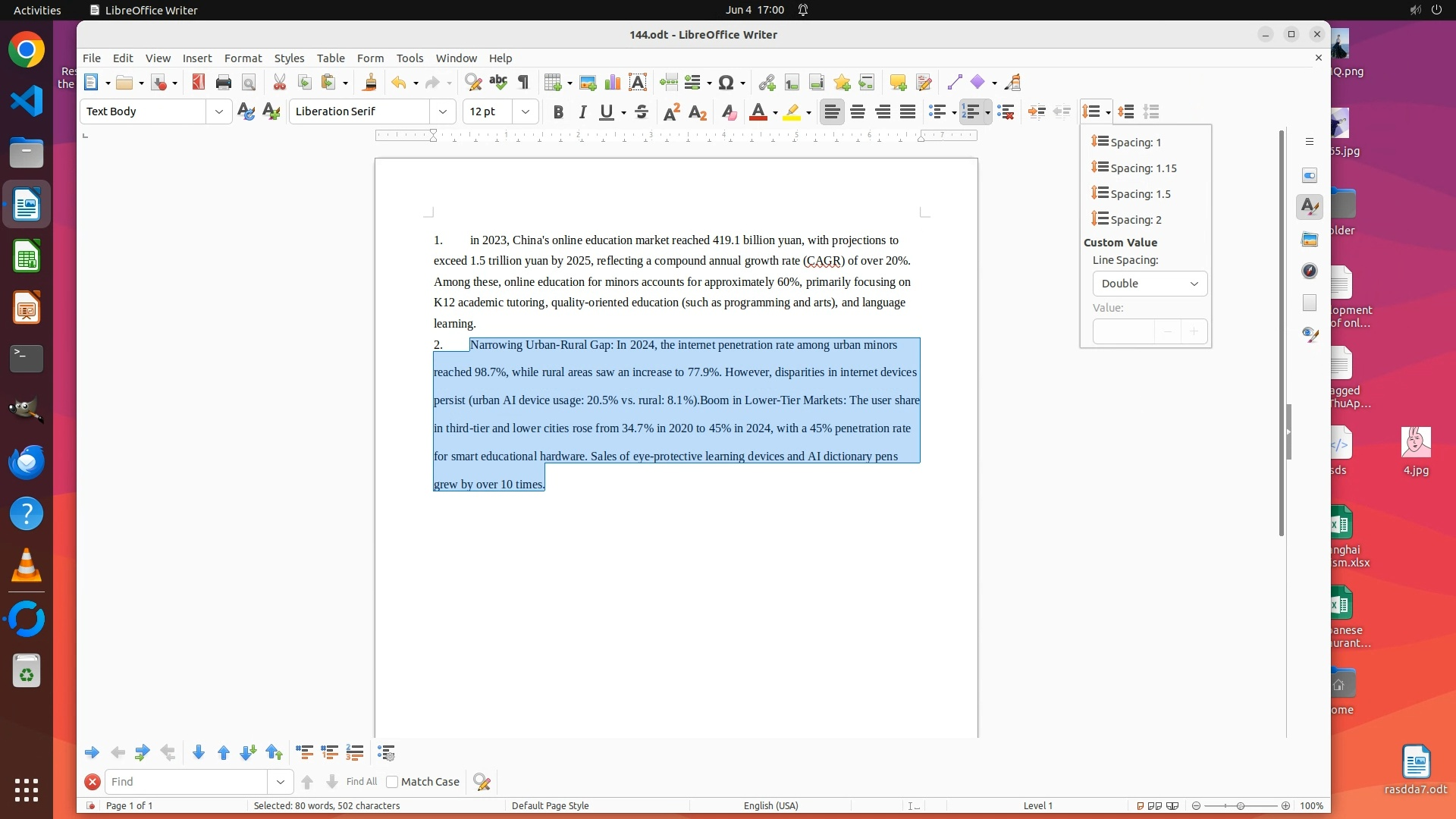Click the Superscript icon

pyautogui.click(x=672, y=112)
